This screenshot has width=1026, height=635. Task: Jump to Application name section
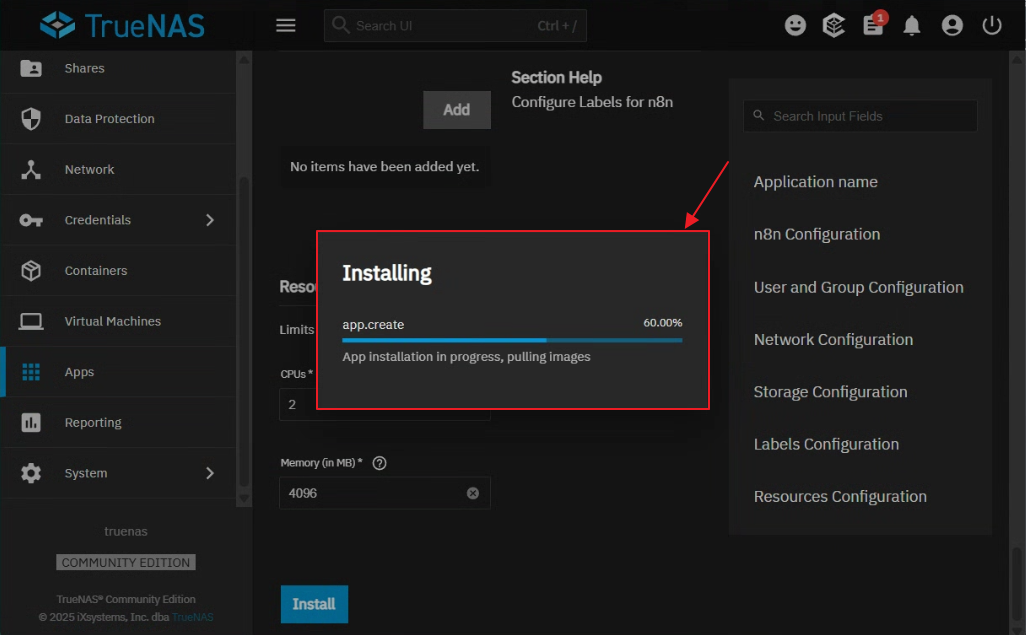pyautogui.click(x=815, y=182)
